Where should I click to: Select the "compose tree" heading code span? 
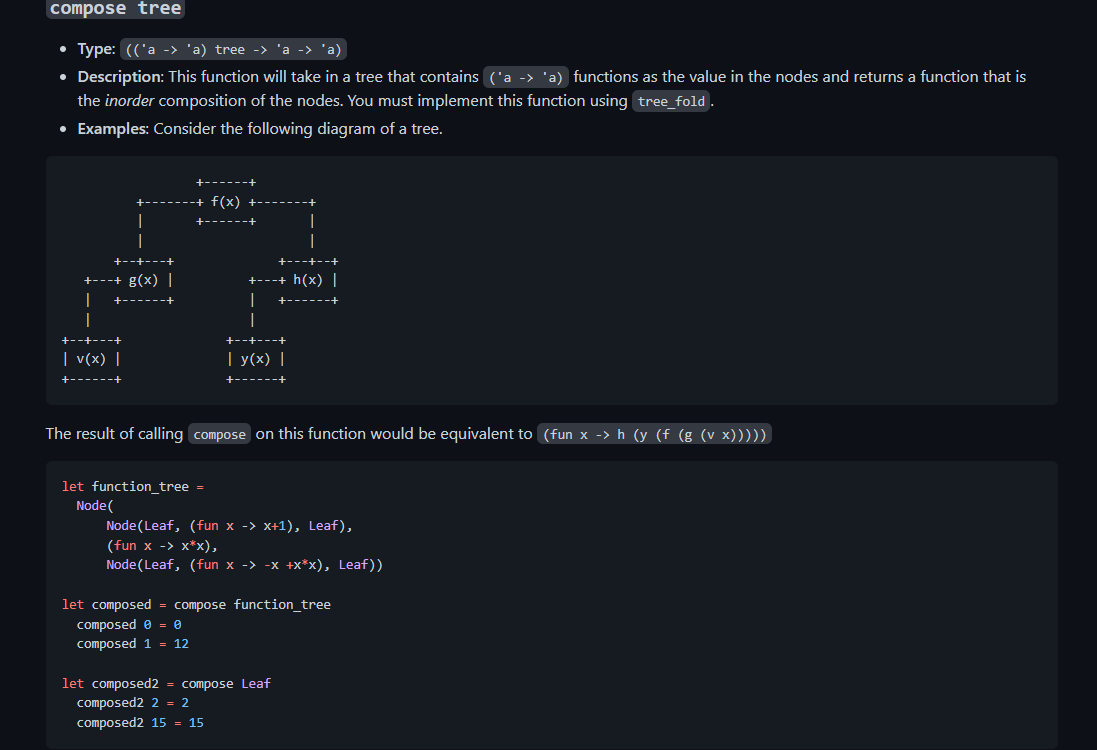(x=114, y=9)
